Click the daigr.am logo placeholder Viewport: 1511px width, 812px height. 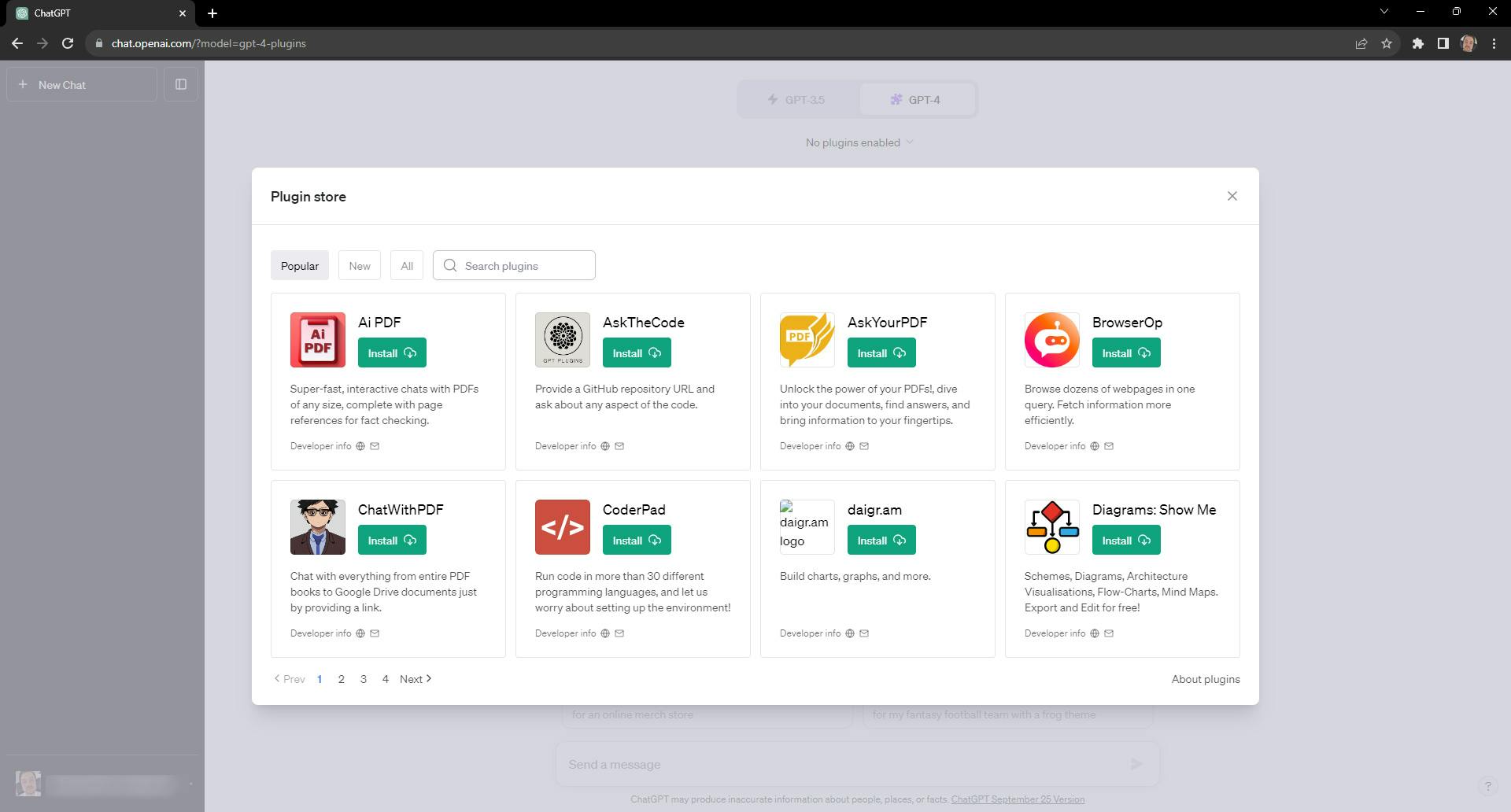coord(807,527)
